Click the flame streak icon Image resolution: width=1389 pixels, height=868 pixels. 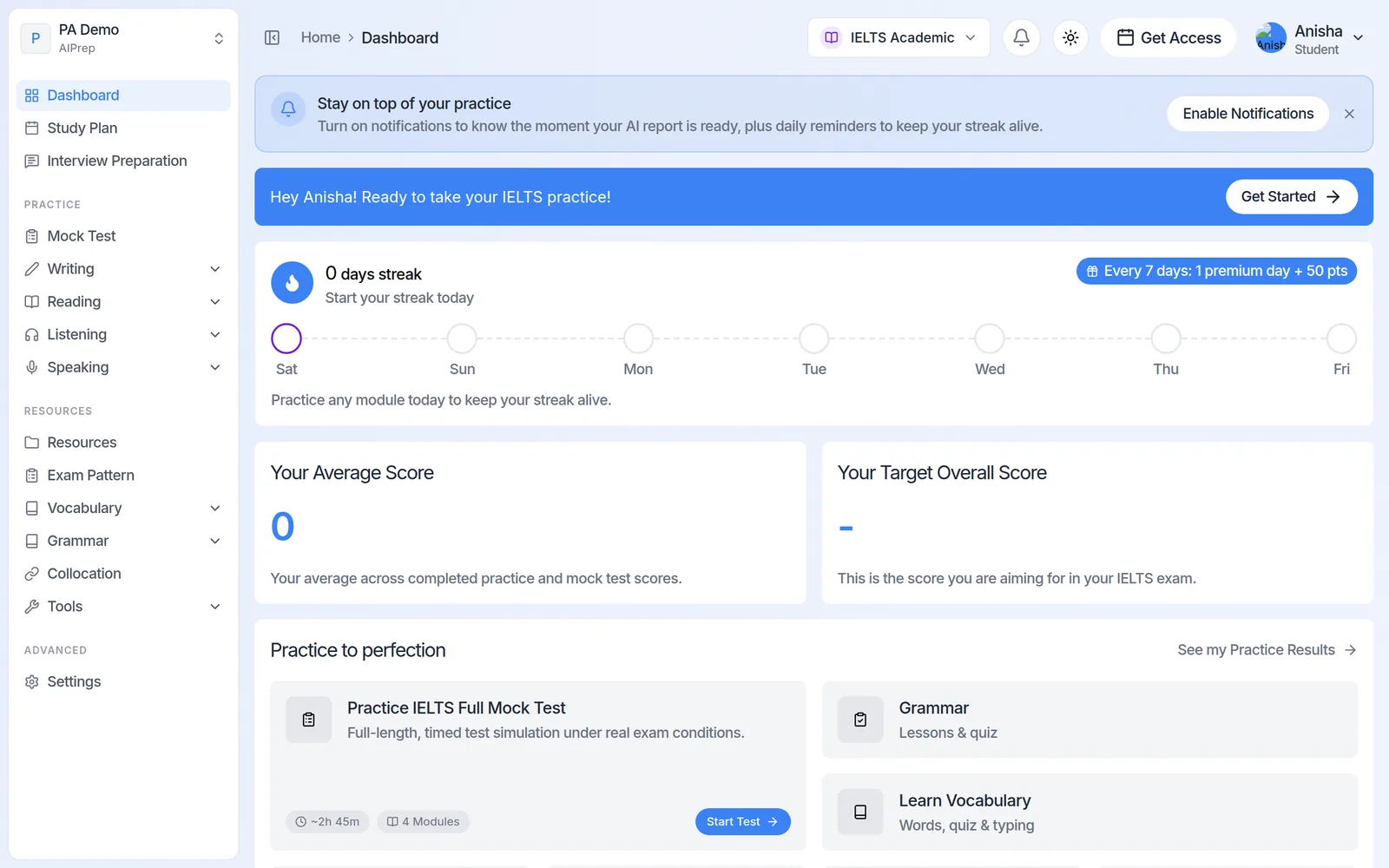coord(292,282)
